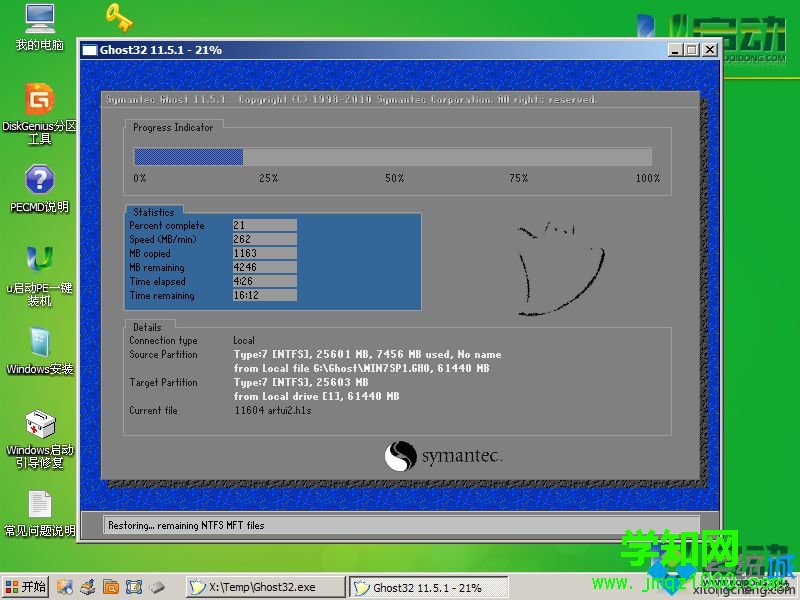Click the folder search quick launch icon
This screenshot has width=800, height=600.
coord(111,587)
